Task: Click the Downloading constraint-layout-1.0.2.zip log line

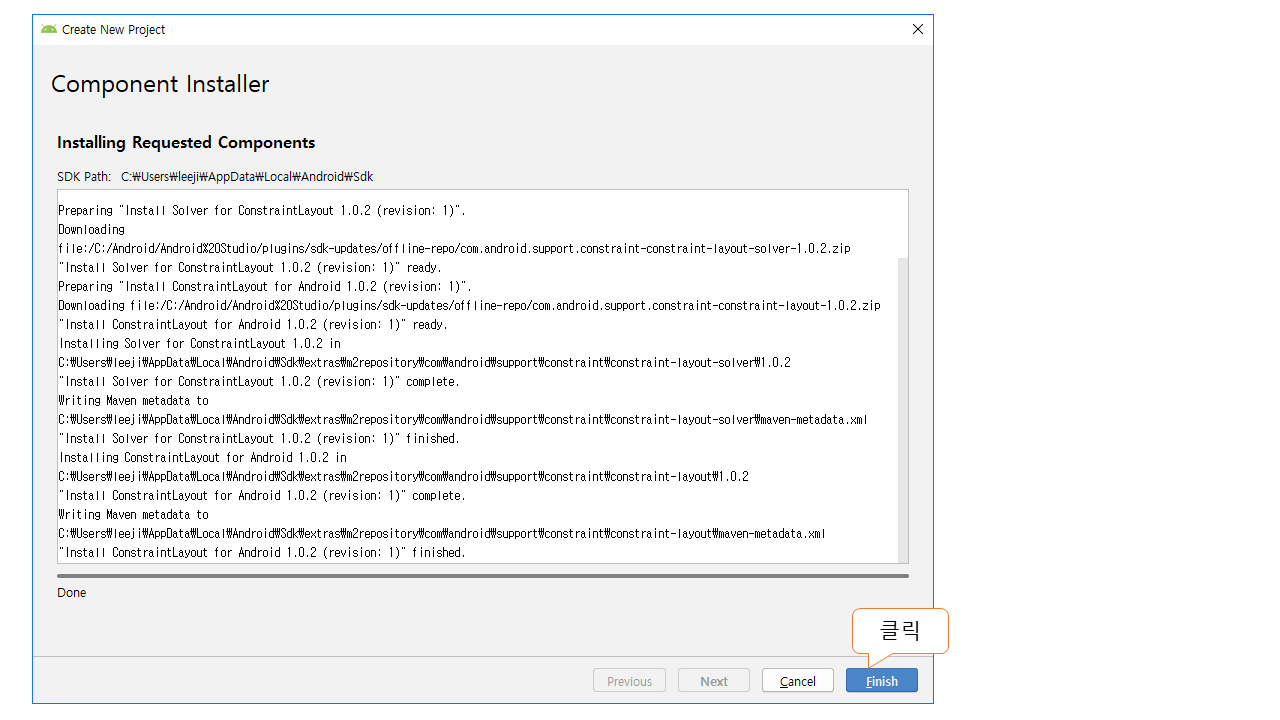Action: tap(469, 305)
